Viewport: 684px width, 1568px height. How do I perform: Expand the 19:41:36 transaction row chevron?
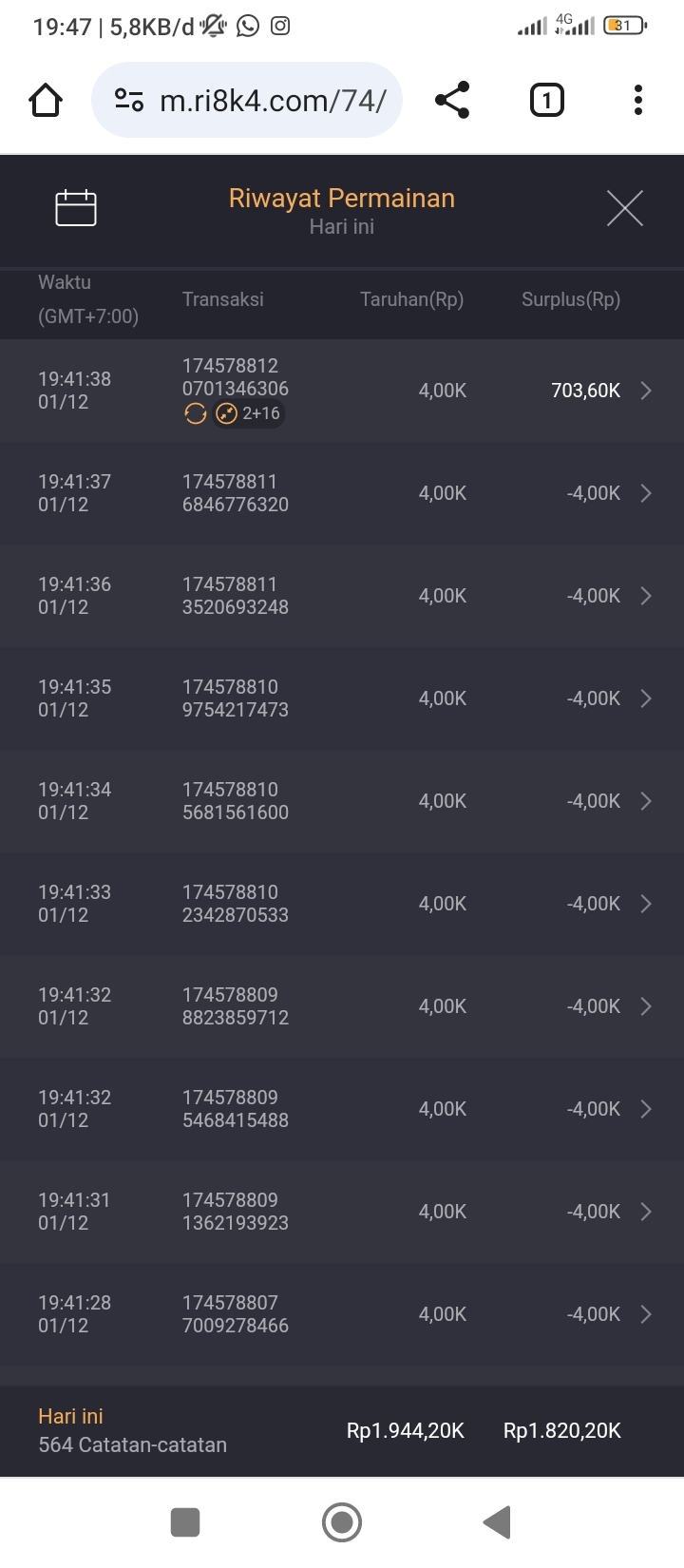646,596
